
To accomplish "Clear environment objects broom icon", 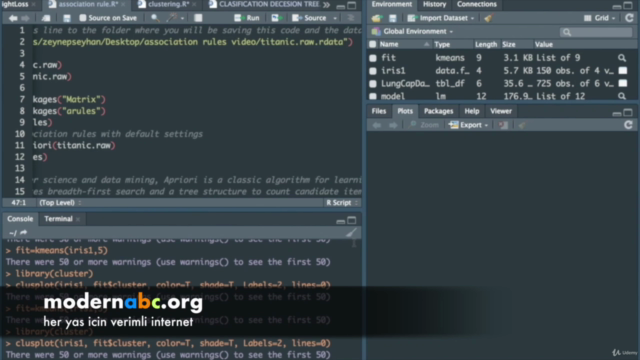I will 489,18.
